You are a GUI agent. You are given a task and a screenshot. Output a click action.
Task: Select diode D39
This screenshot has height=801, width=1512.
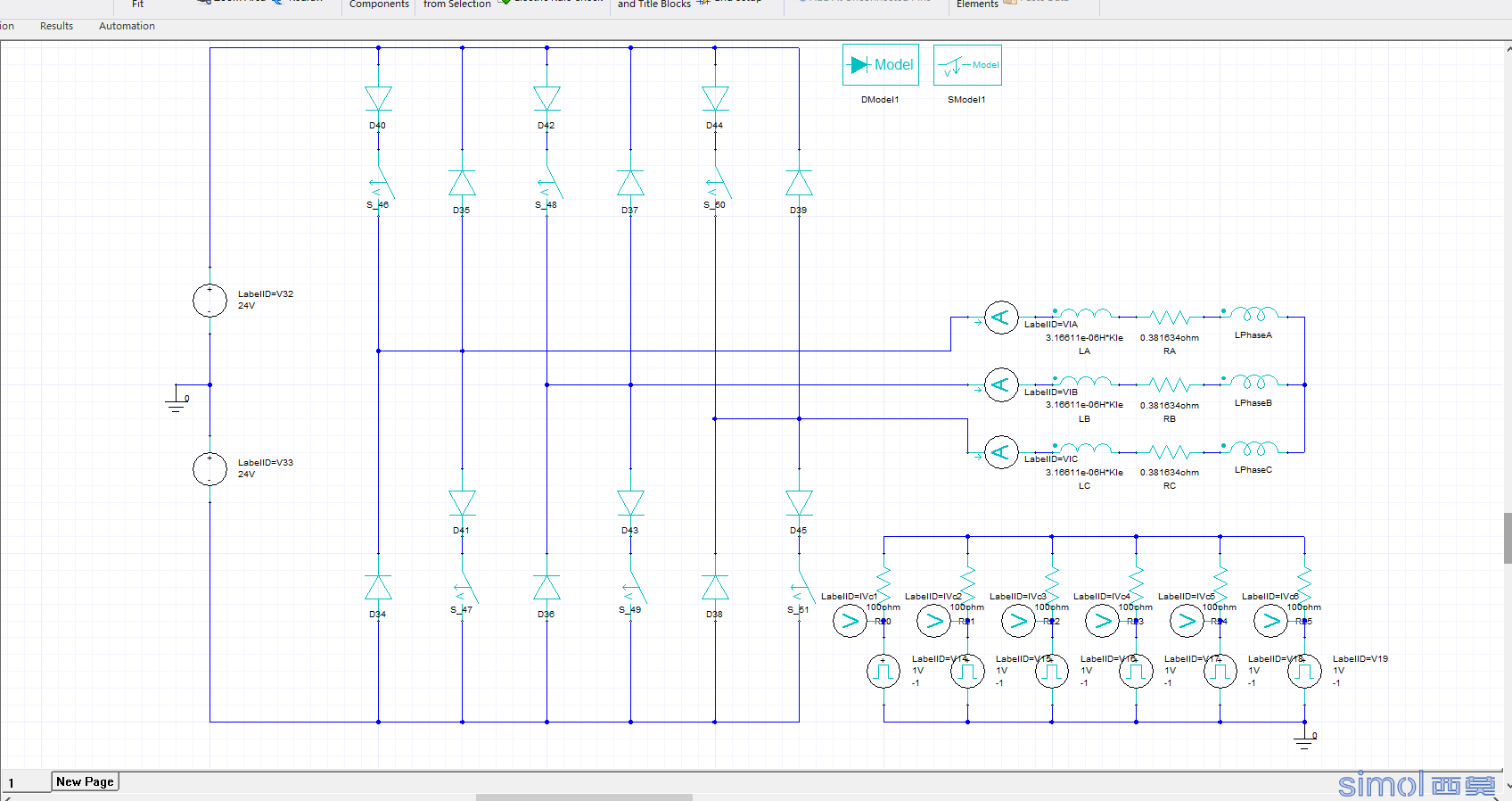[799, 184]
